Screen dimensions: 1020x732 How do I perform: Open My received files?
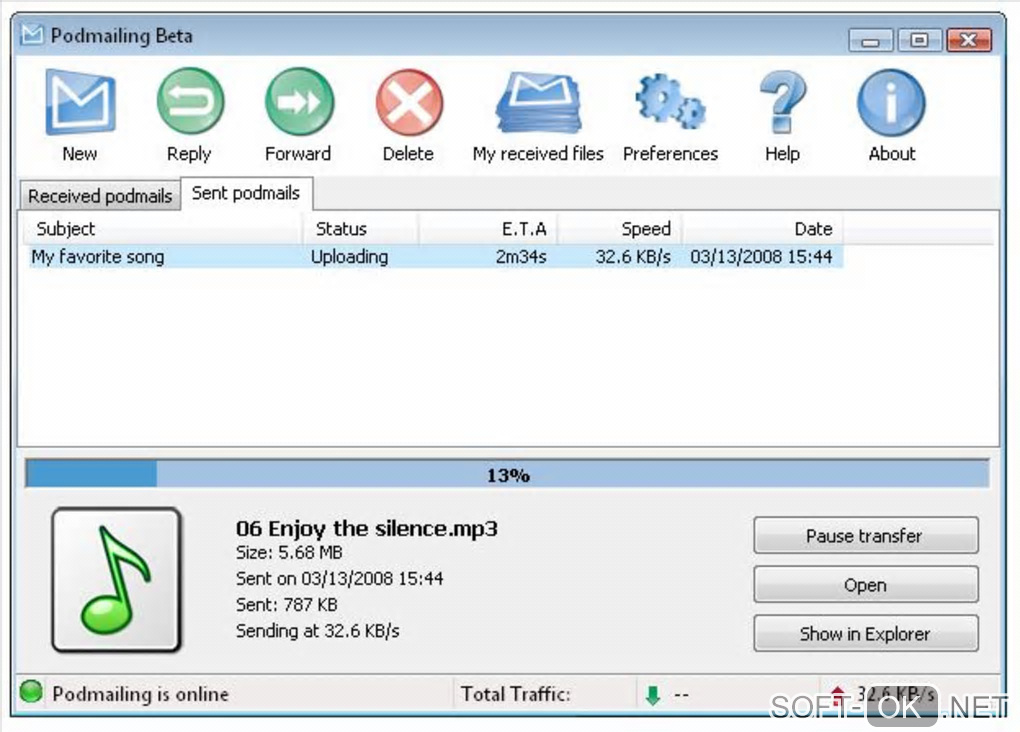(538, 116)
